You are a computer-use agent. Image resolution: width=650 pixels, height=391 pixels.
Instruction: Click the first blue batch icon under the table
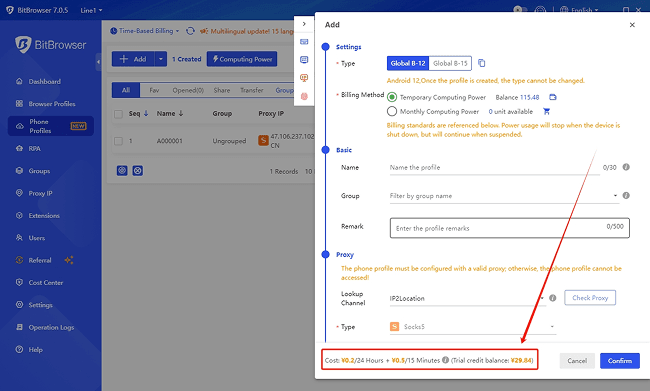click(122, 170)
